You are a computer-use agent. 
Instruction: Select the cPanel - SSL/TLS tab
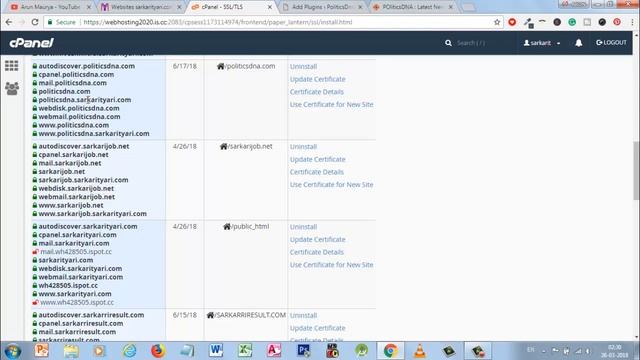[x=231, y=7]
